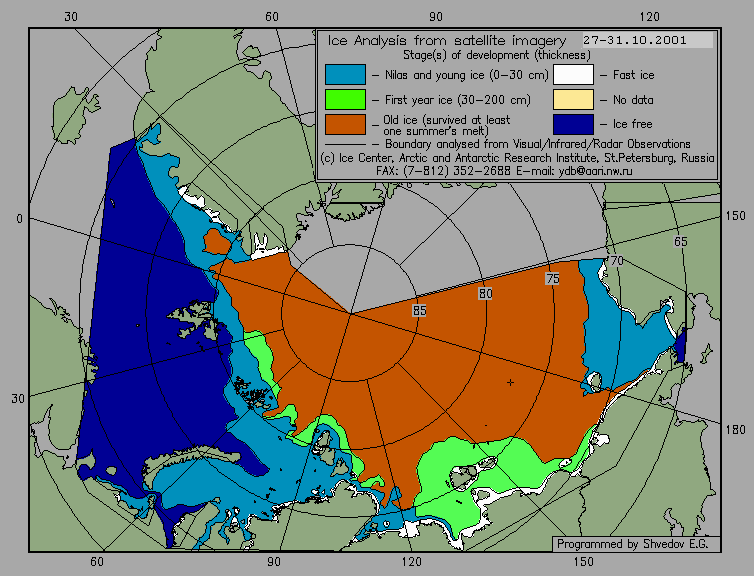The image size is (754, 576).
Task: Click the 'Old ice (survived at least' label
Action: tap(447, 120)
